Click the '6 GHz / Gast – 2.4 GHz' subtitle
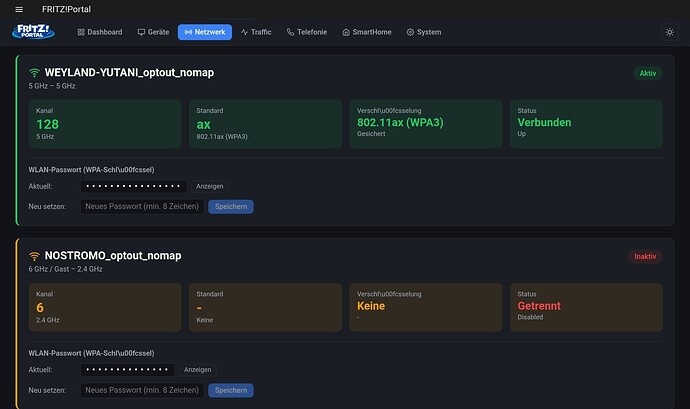The height and width of the screenshot is (409, 690). click(66, 269)
